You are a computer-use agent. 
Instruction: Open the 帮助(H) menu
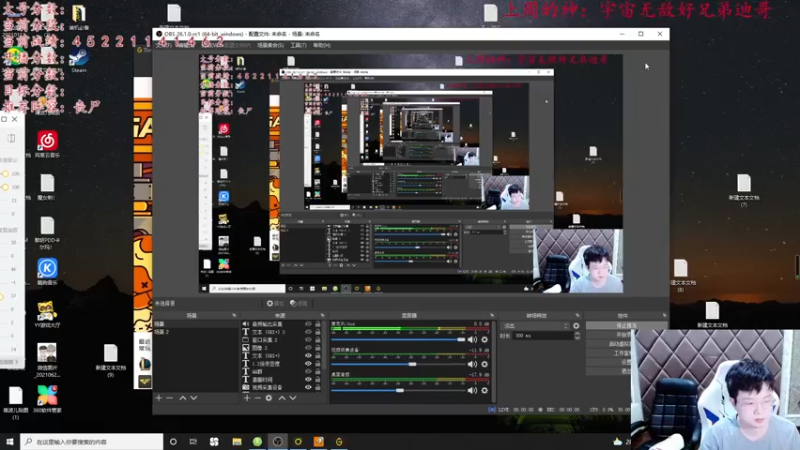322,45
